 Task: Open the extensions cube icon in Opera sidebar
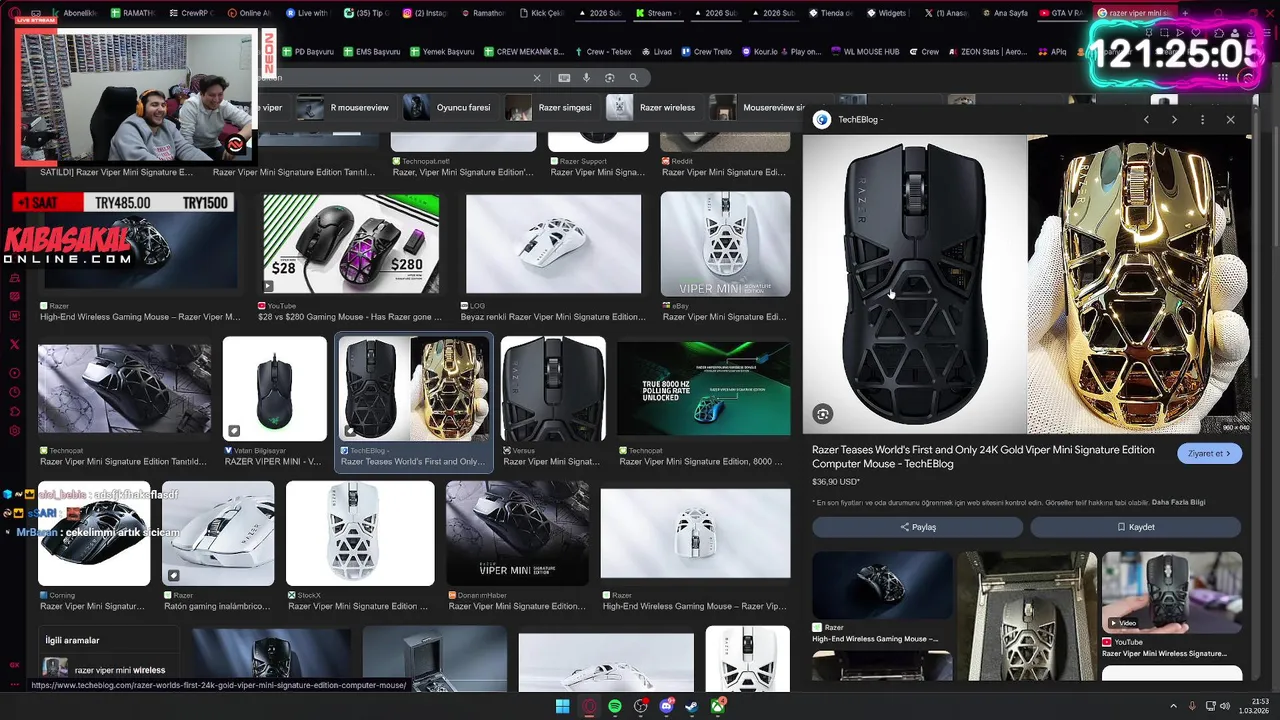(x=14, y=411)
